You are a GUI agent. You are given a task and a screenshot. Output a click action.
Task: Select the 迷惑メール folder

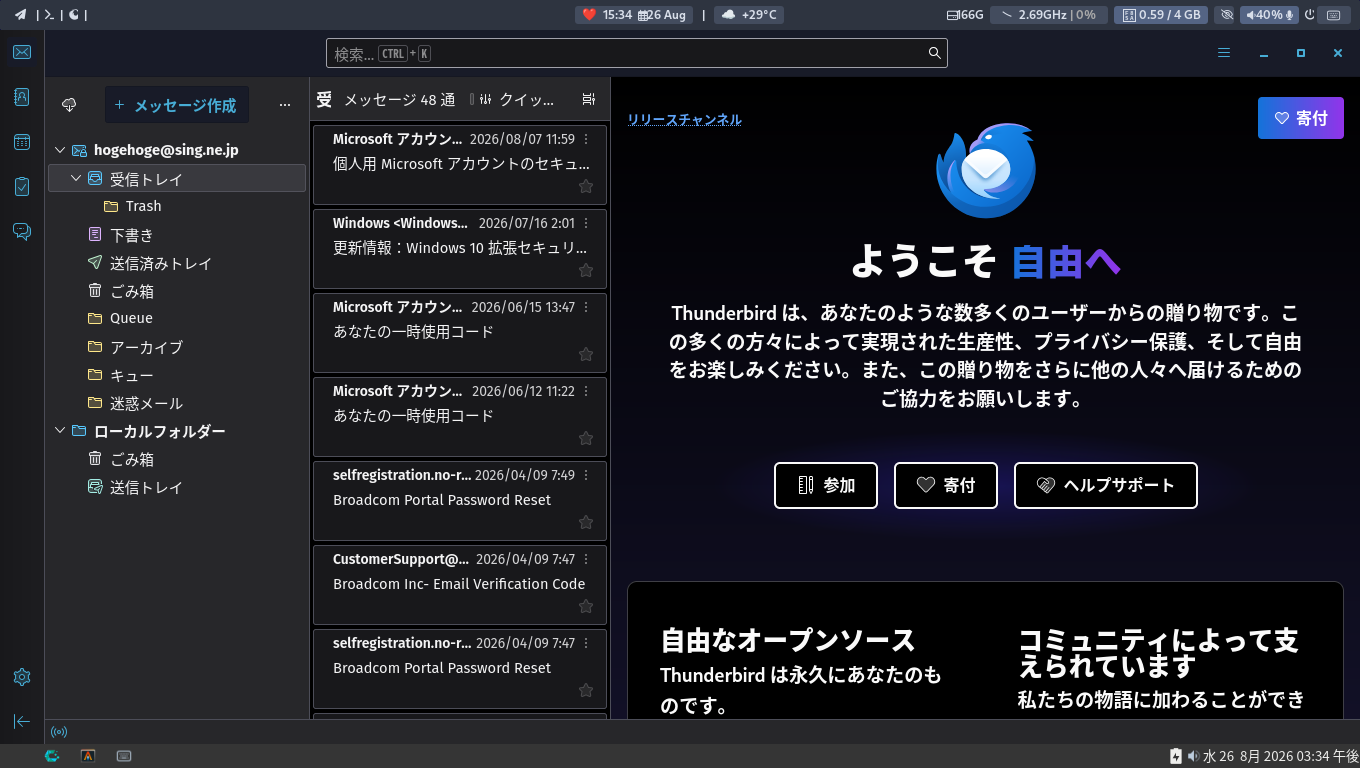click(177, 403)
